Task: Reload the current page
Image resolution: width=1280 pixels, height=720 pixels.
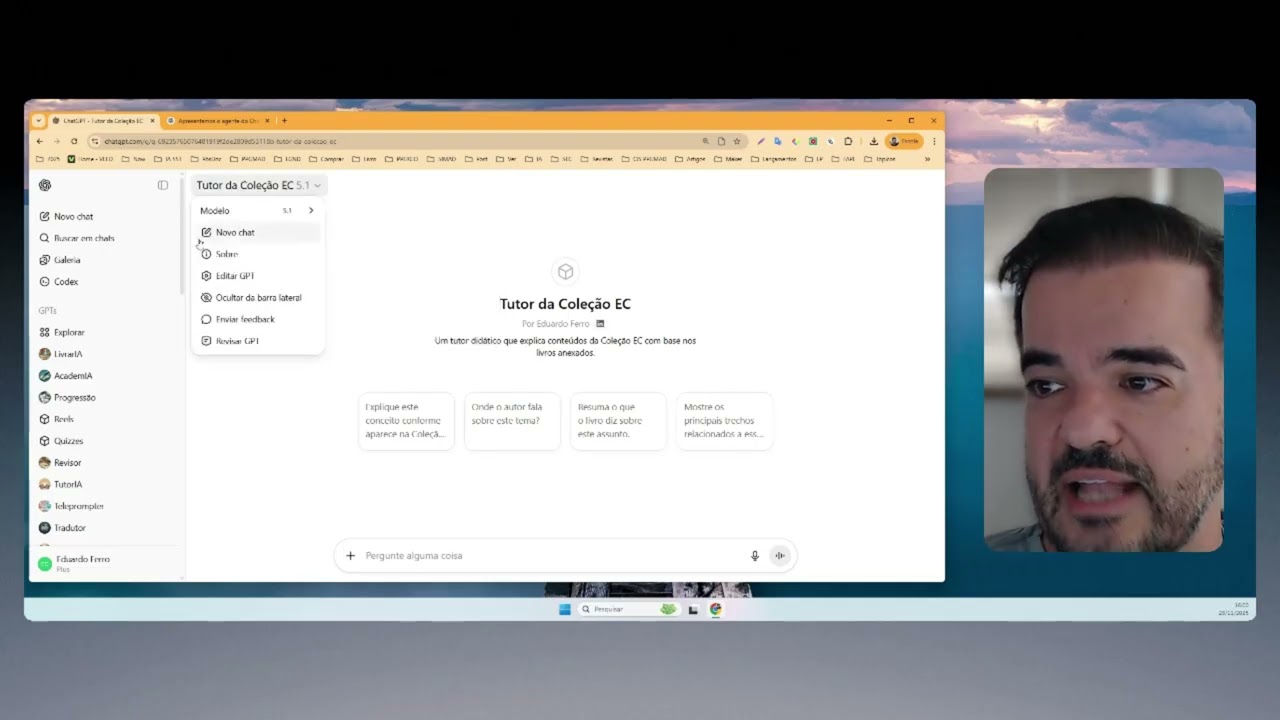Action: tap(74, 141)
